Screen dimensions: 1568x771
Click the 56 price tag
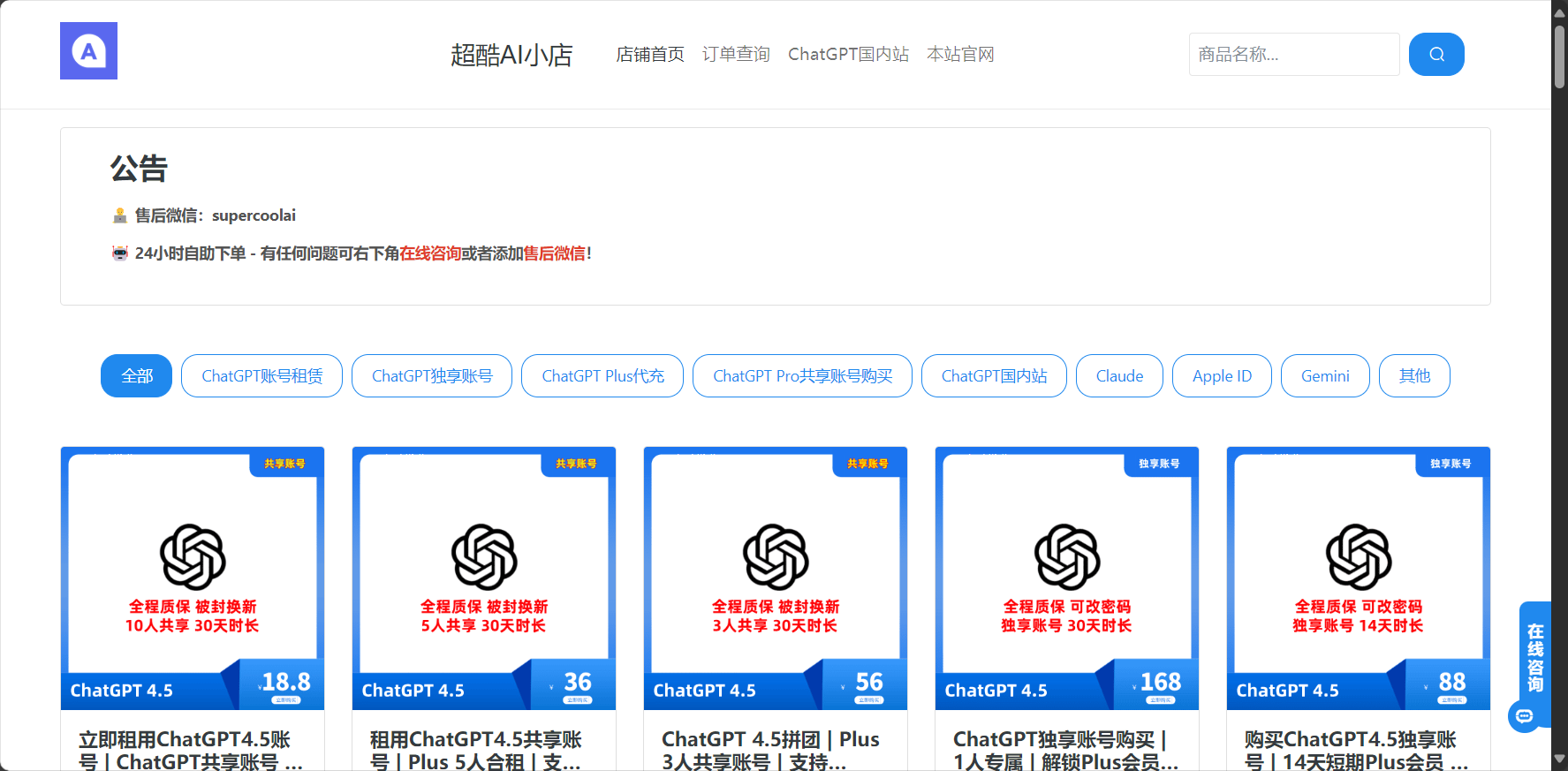868,683
